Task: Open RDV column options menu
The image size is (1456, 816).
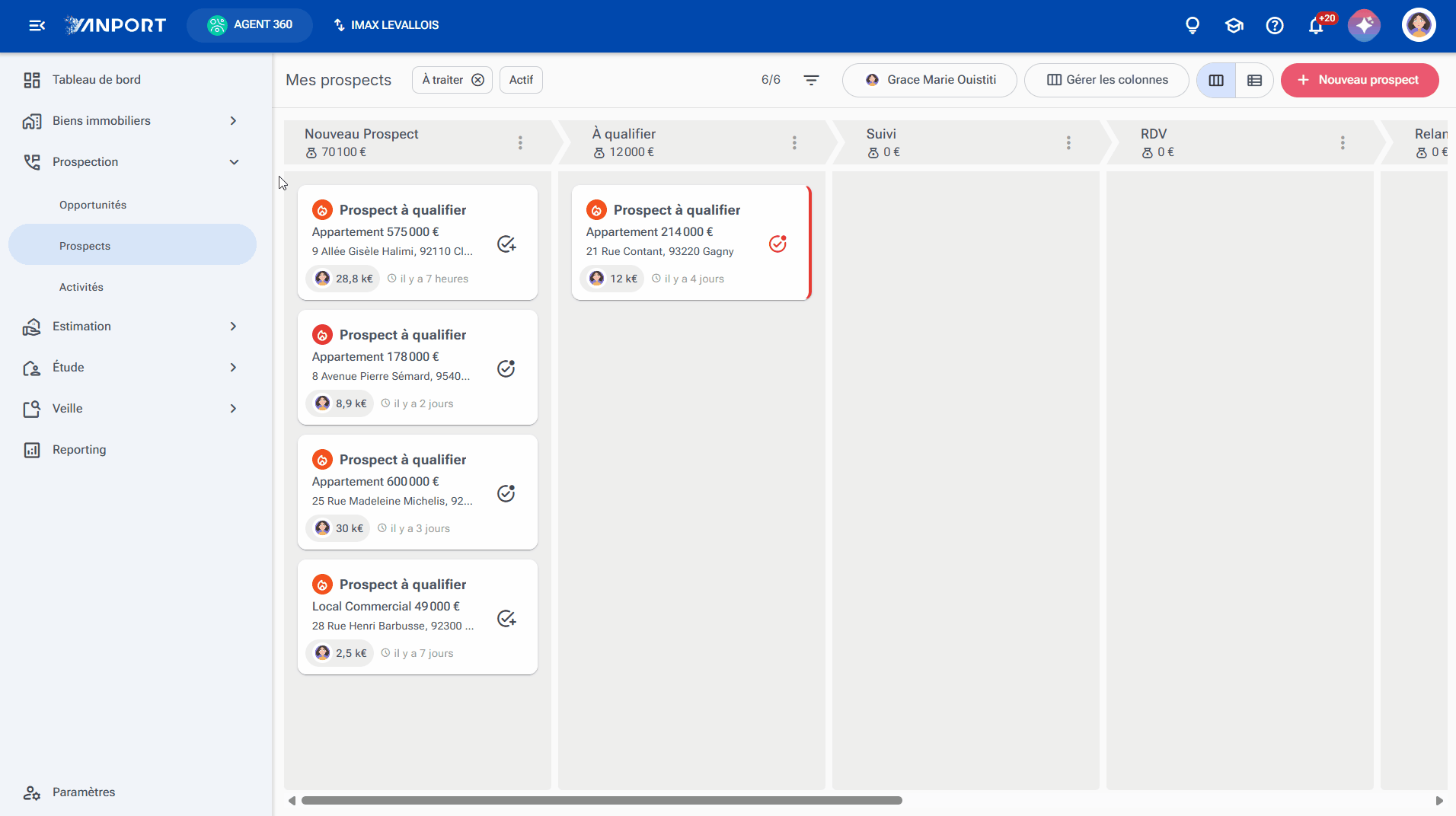Action: coord(1343,142)
